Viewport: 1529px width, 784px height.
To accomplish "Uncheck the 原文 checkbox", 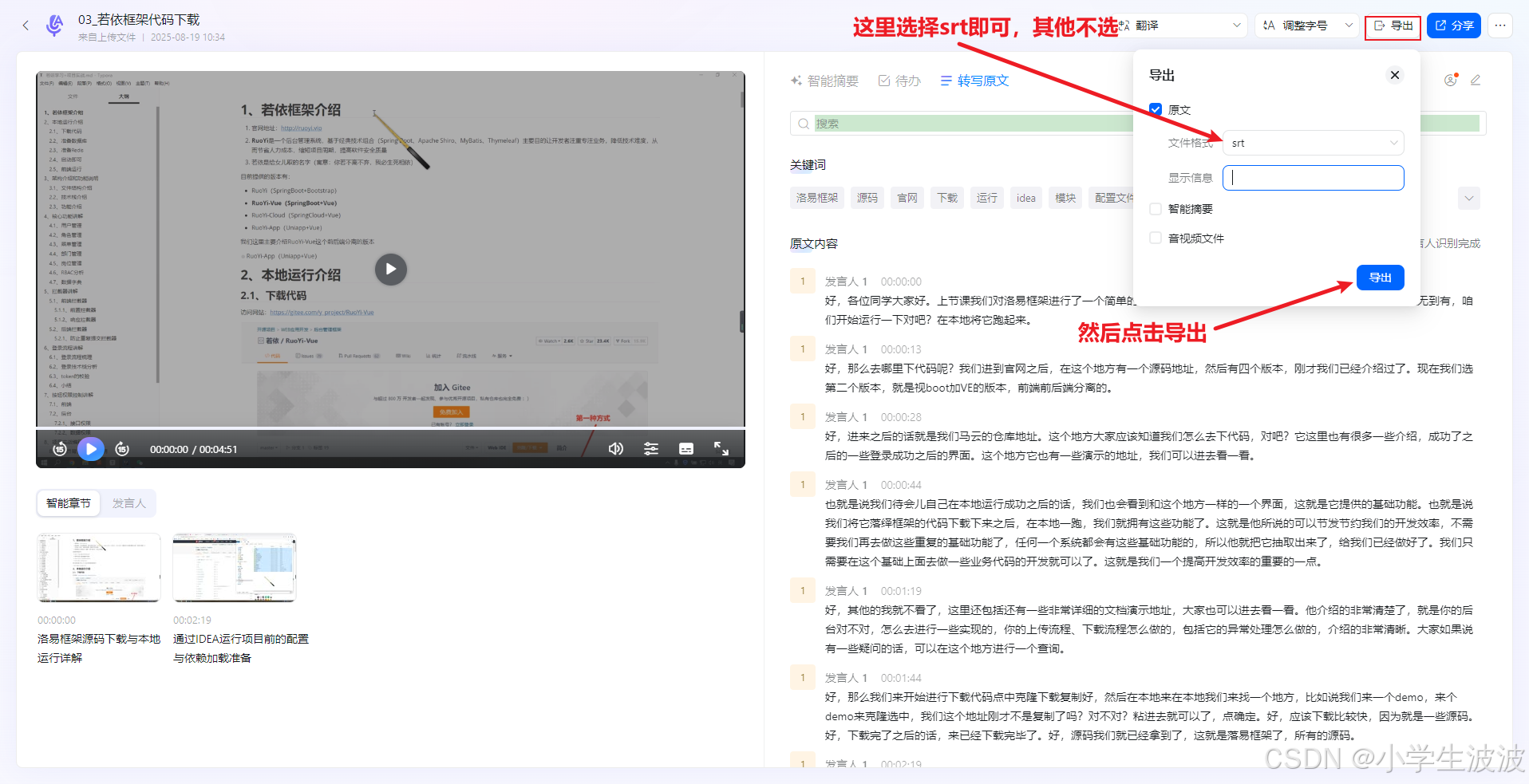I will point(1156,109).
